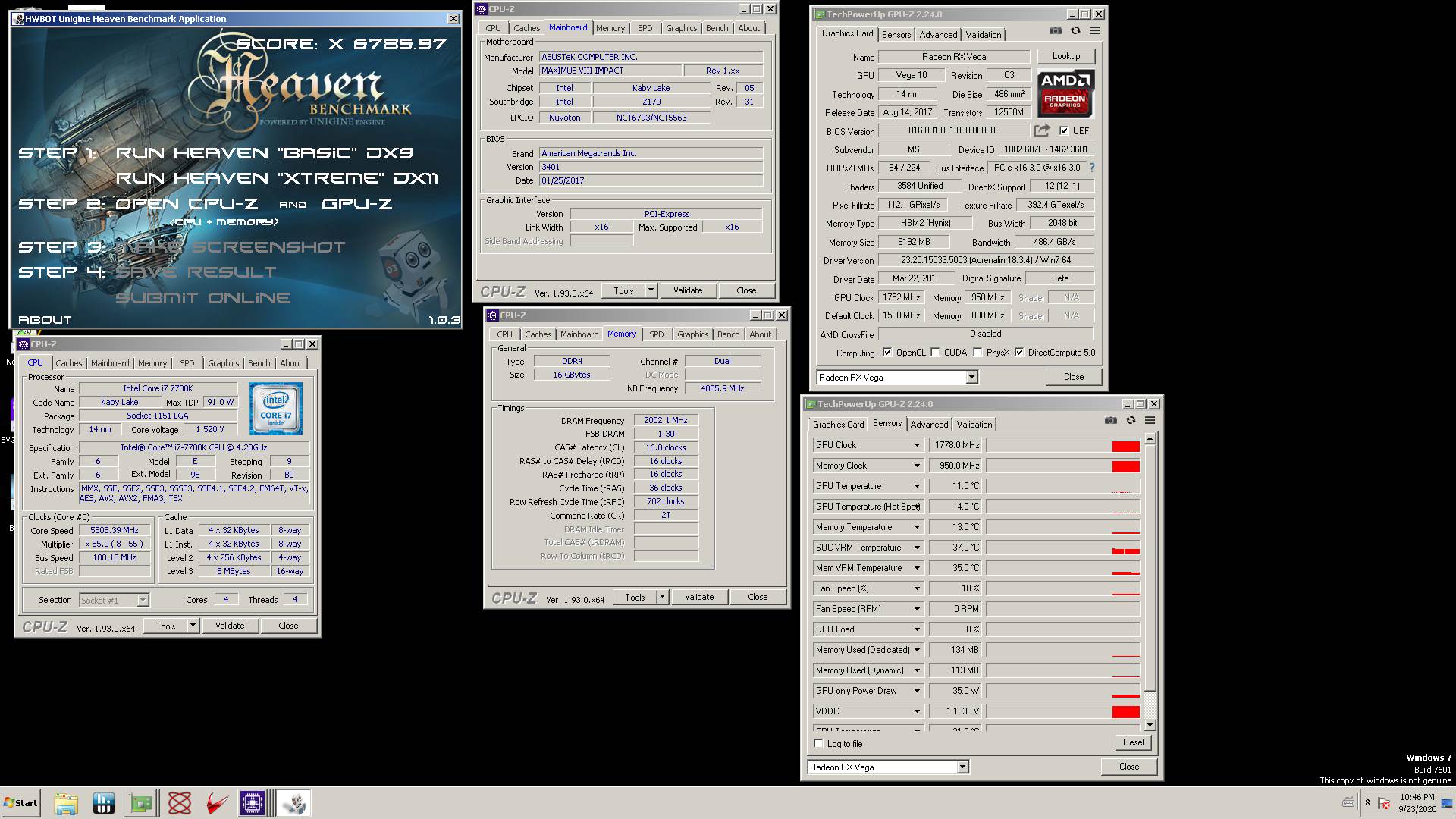This screenshot has height=819, width=1456.
Task: Click the Action Center flag in system tray
Action: click(x=1385, y=803)
